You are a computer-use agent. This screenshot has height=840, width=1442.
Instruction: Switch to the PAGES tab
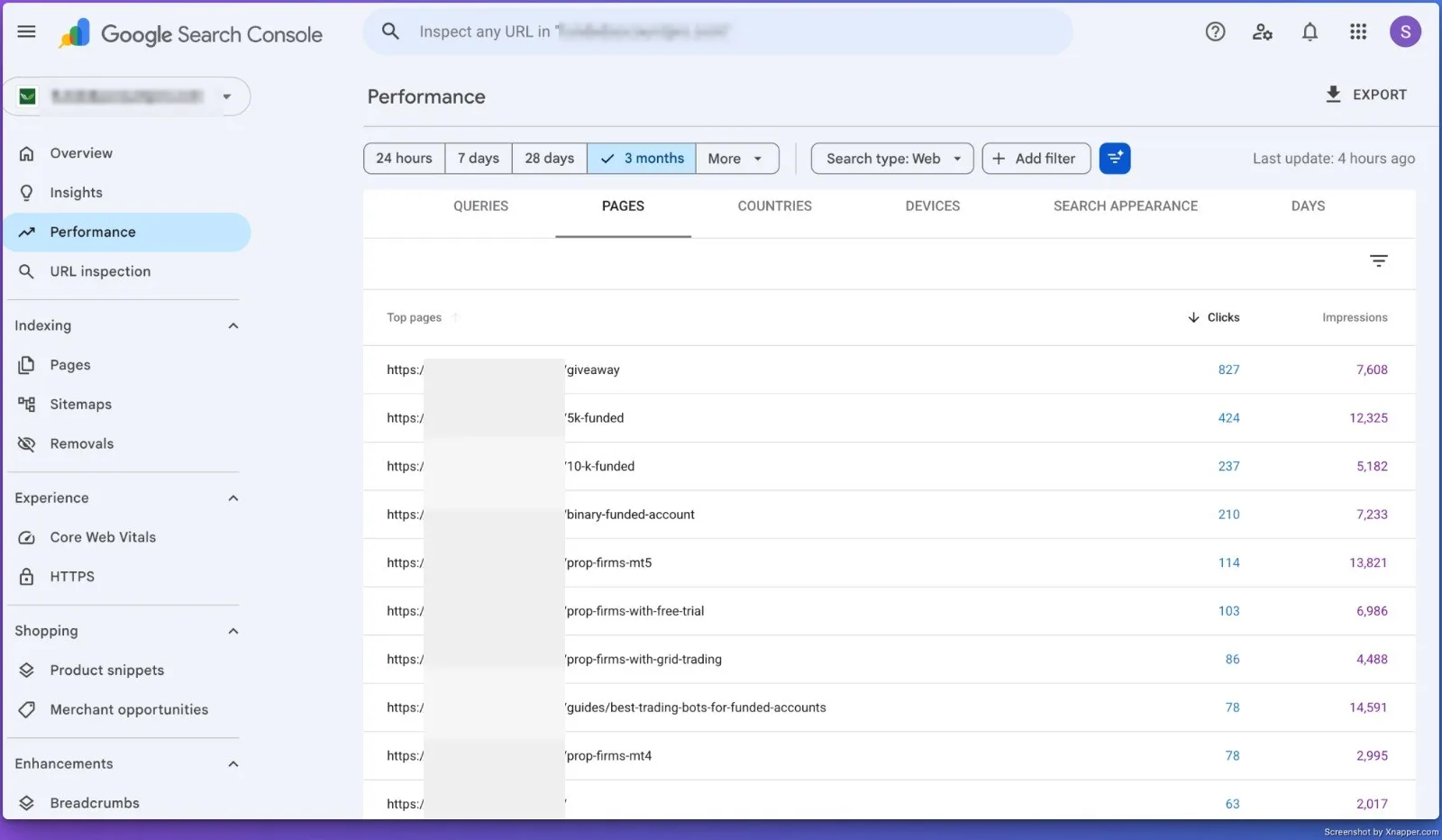click(623, 206)
